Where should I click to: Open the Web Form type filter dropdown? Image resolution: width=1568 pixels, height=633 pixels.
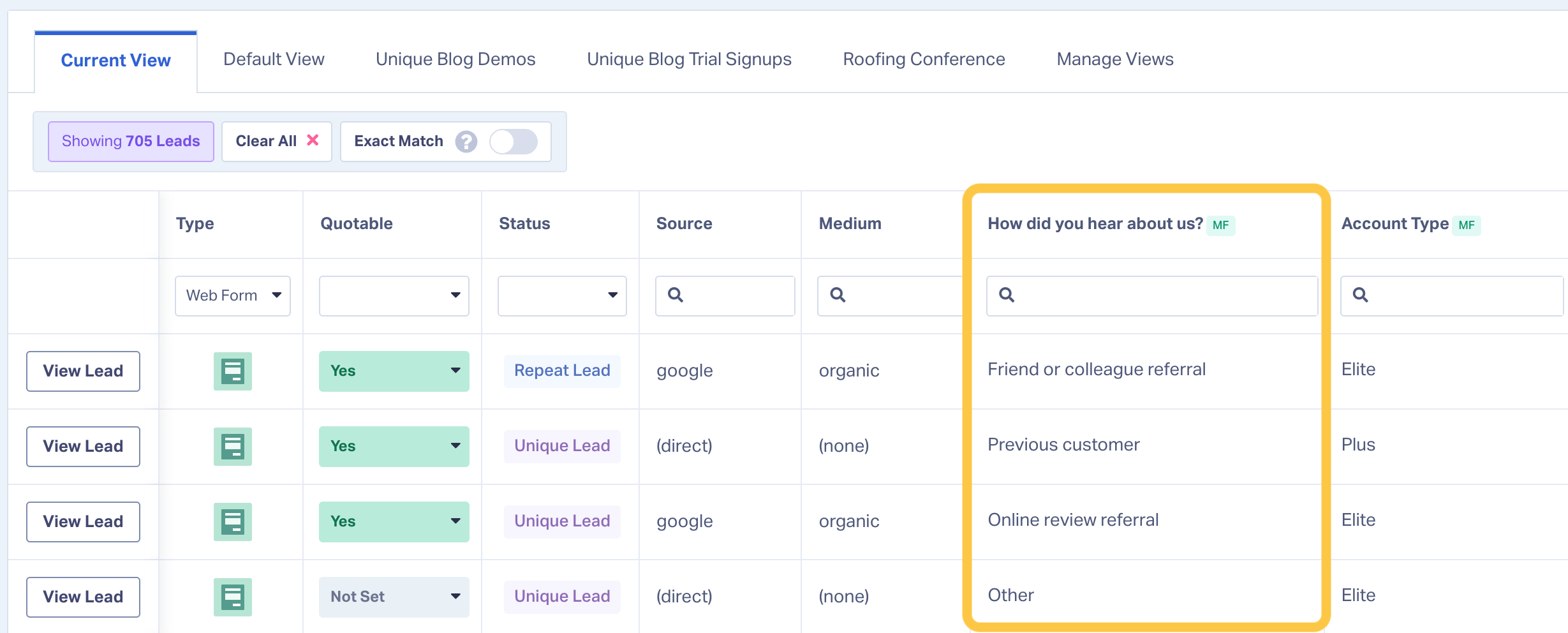click(233, 295)
